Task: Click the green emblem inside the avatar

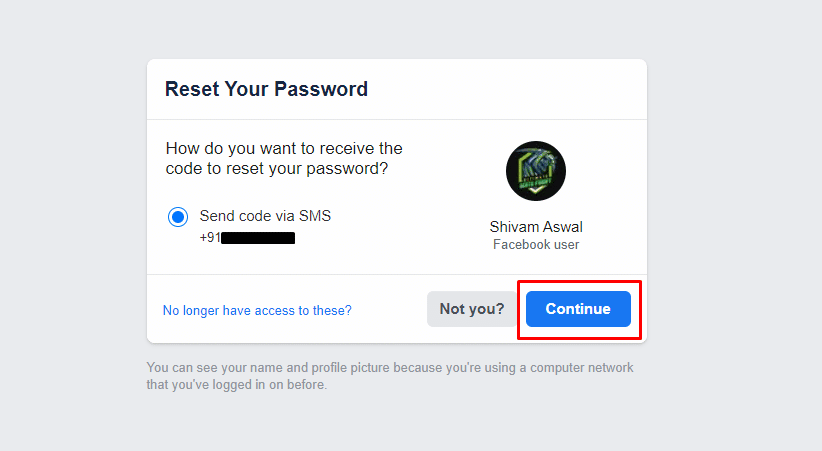Action: click(536, 171)
